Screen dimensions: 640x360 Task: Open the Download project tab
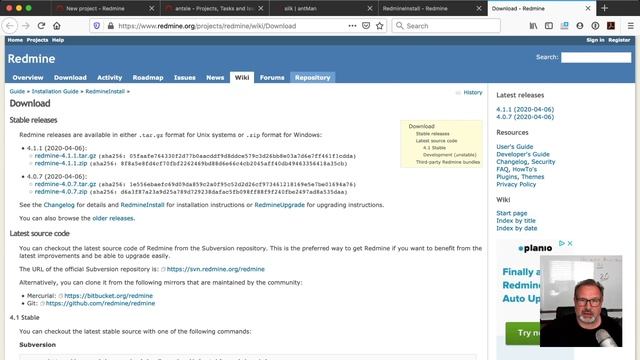70,78
